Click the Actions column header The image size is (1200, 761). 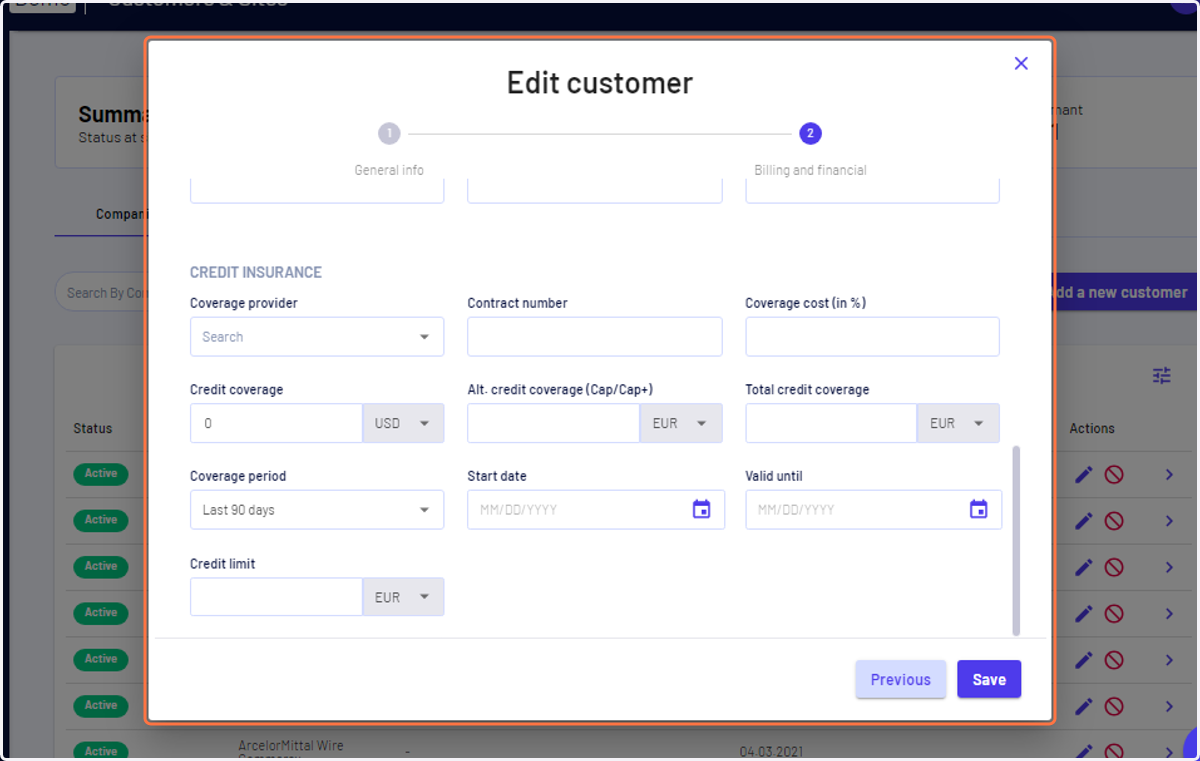[x=1092, y=428]
